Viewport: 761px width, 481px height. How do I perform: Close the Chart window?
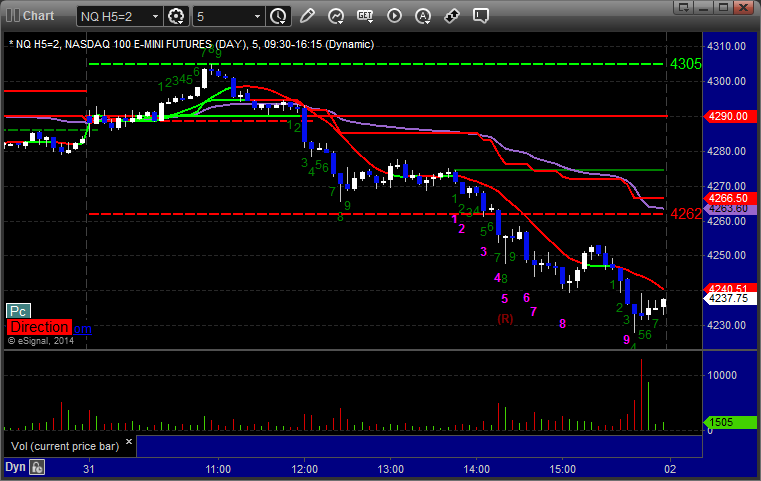[x=743, y=7]
